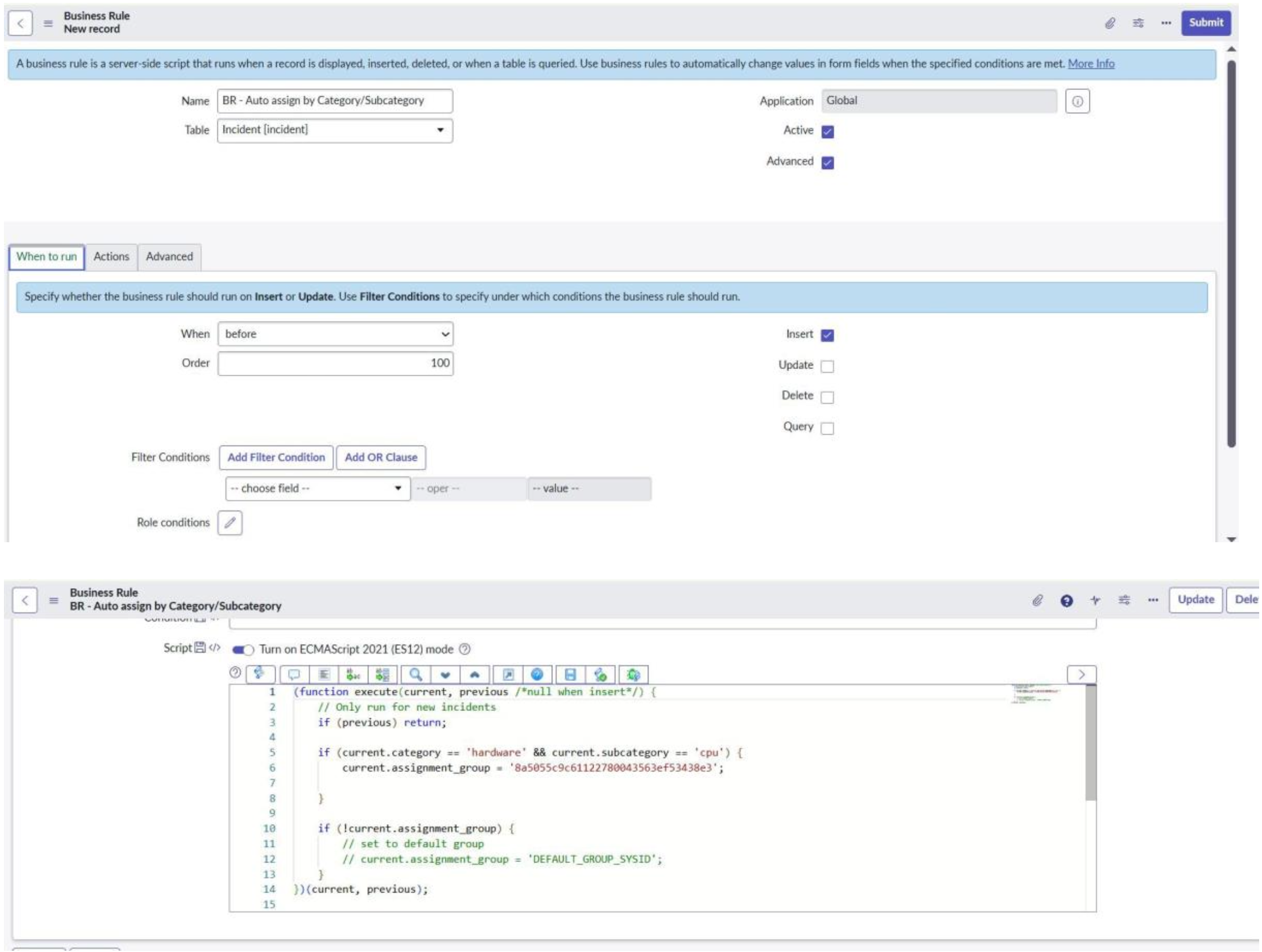Click the blue editor help icon
This screenshot has width=1262, height=952.
[x=537, y=675]
